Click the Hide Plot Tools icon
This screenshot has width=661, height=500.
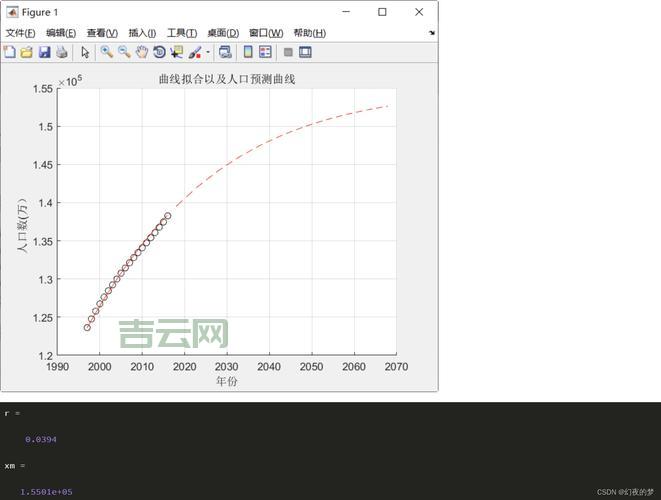288,52
